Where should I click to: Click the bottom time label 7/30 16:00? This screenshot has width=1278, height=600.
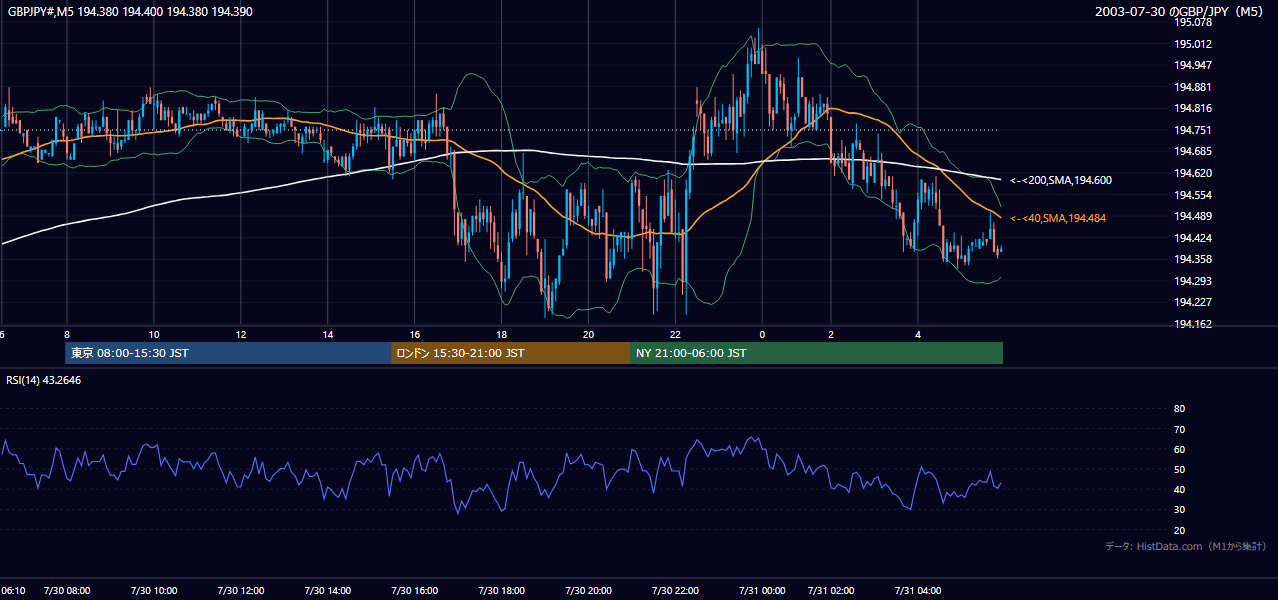tap(415, 591)
